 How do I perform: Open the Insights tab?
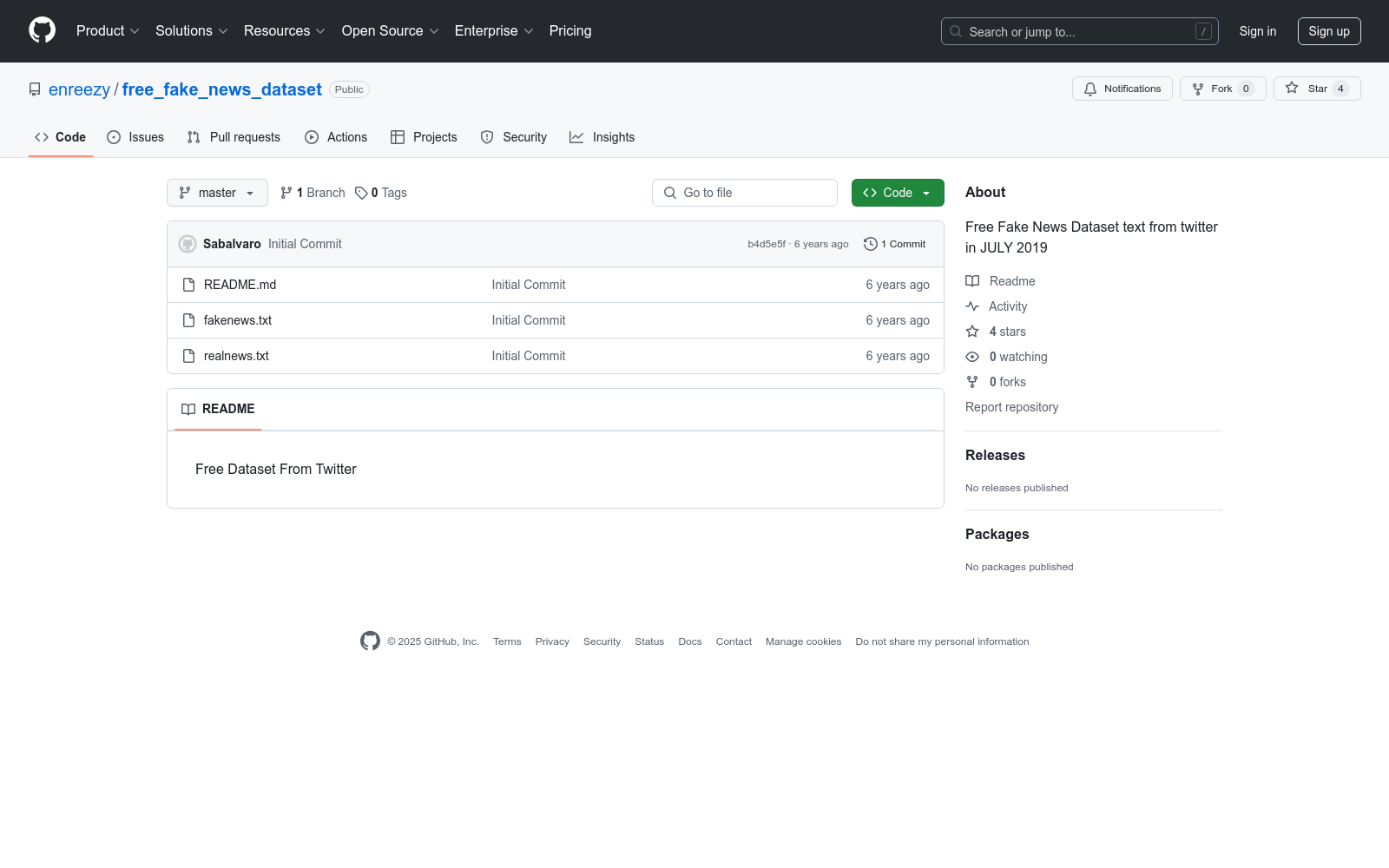point(602,137)
